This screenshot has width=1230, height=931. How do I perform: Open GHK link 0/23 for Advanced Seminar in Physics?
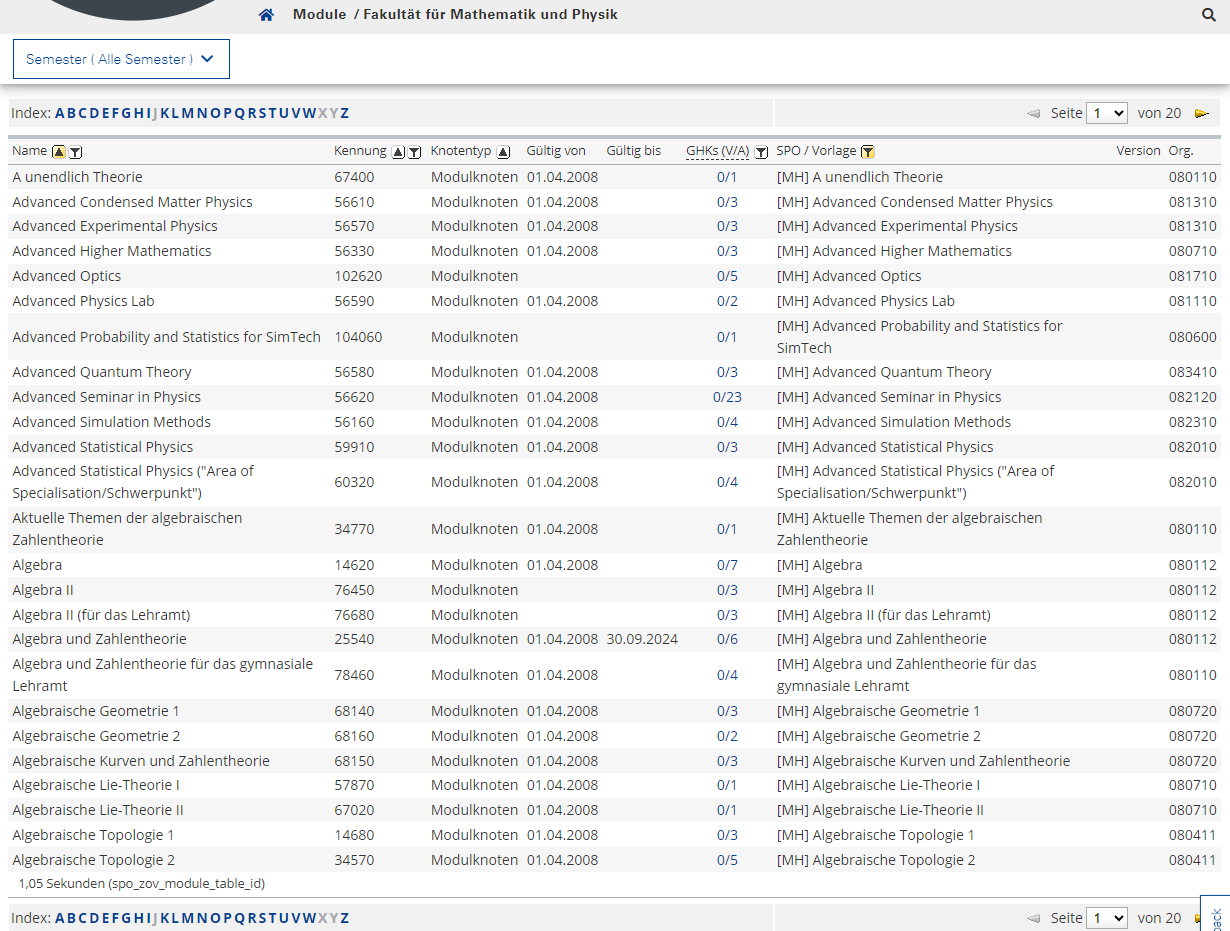(727, 397)
